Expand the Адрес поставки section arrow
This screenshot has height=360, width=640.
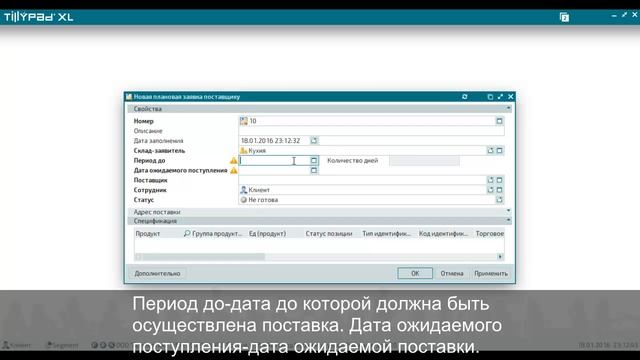pos(509,211)
